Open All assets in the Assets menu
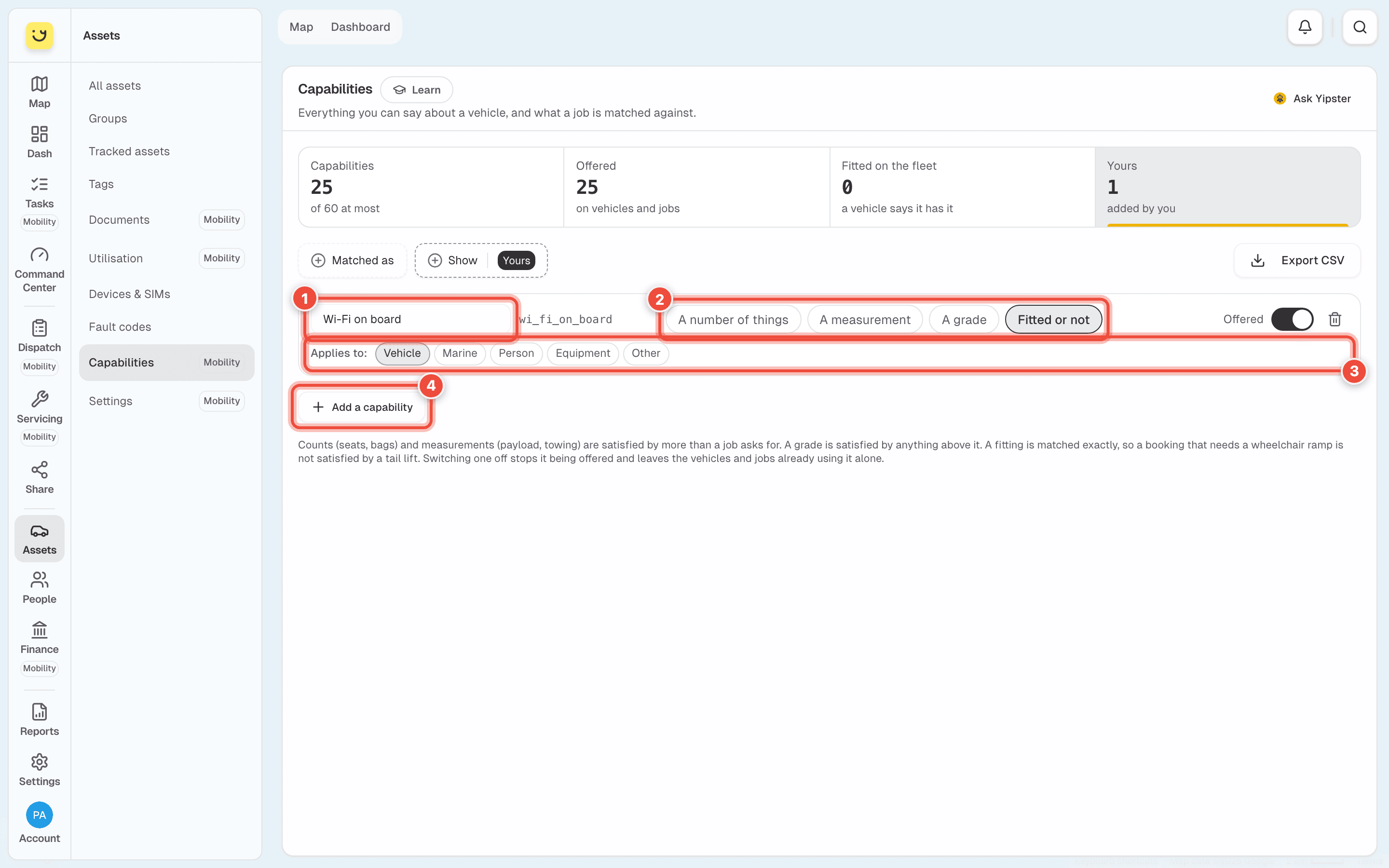 tap(166, 85)
